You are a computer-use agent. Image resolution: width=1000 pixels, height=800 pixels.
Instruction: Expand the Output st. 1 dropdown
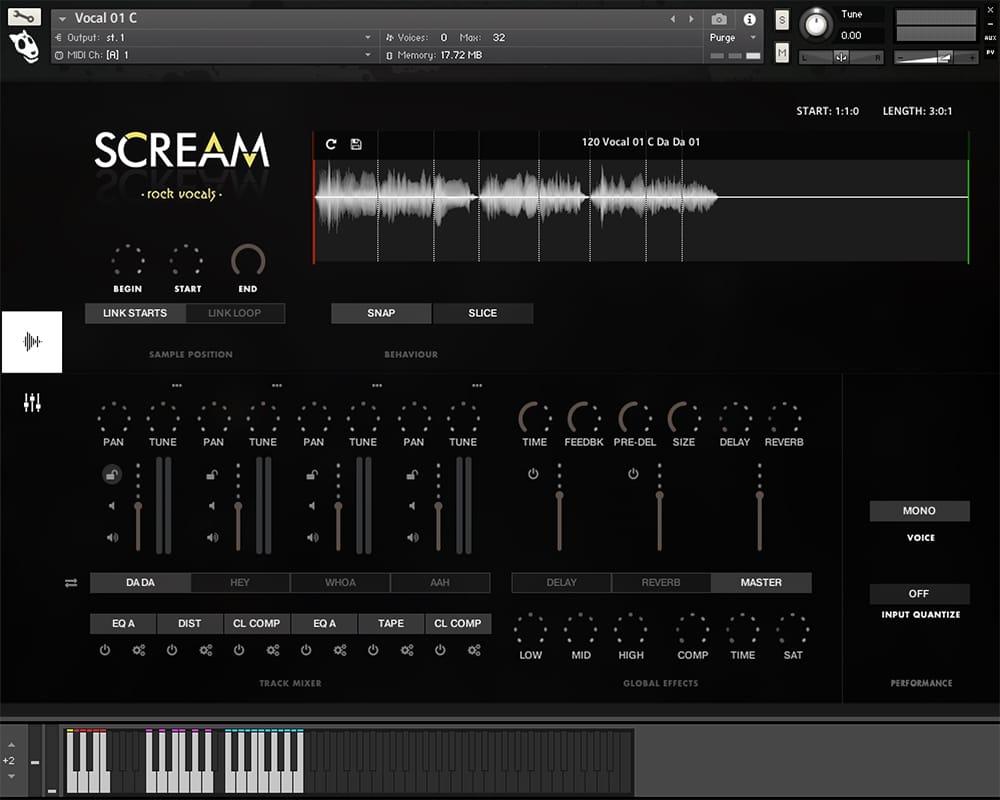pos(367,38)
